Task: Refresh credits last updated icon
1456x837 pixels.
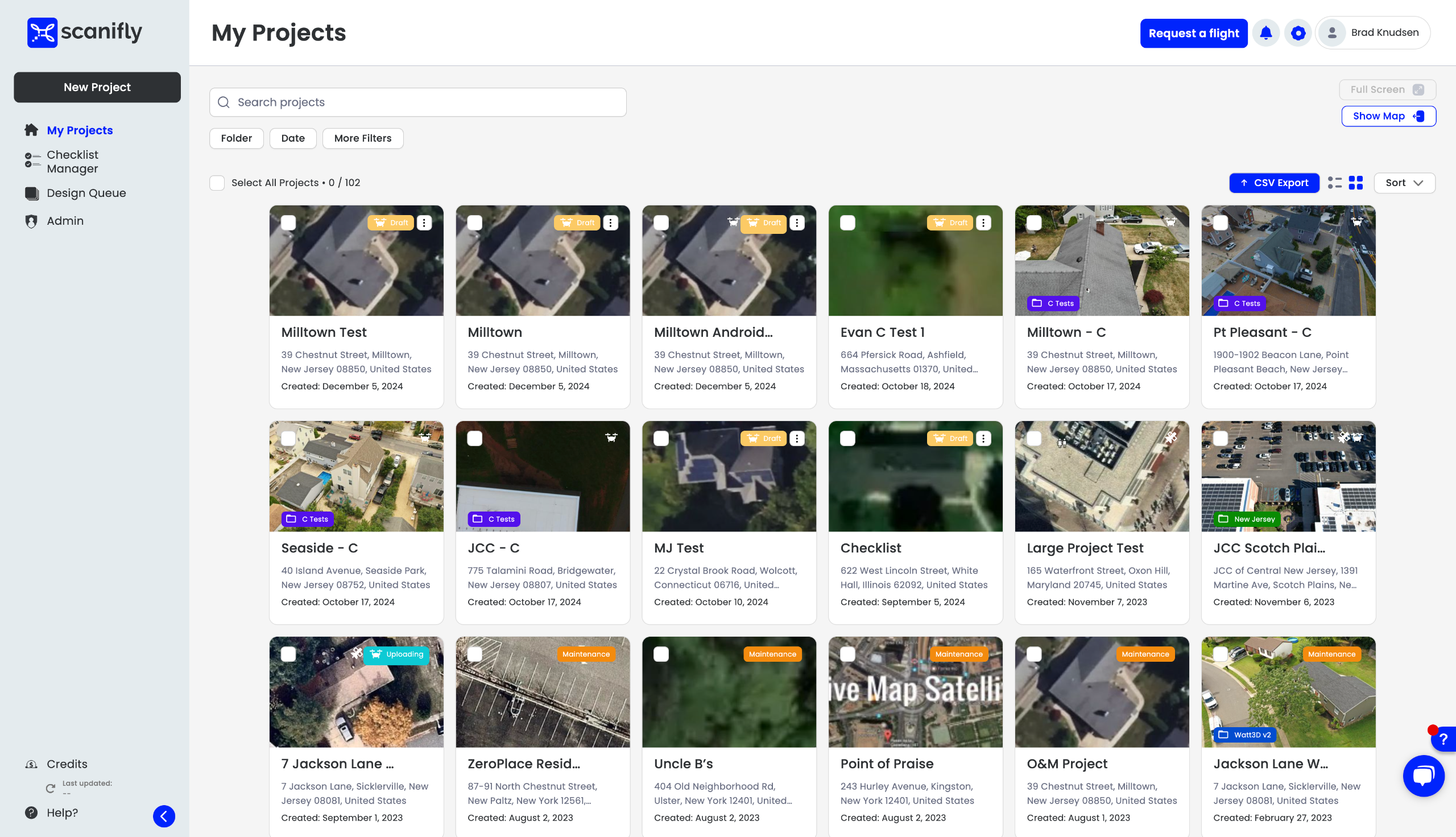Action: click(x=51, y=788)
